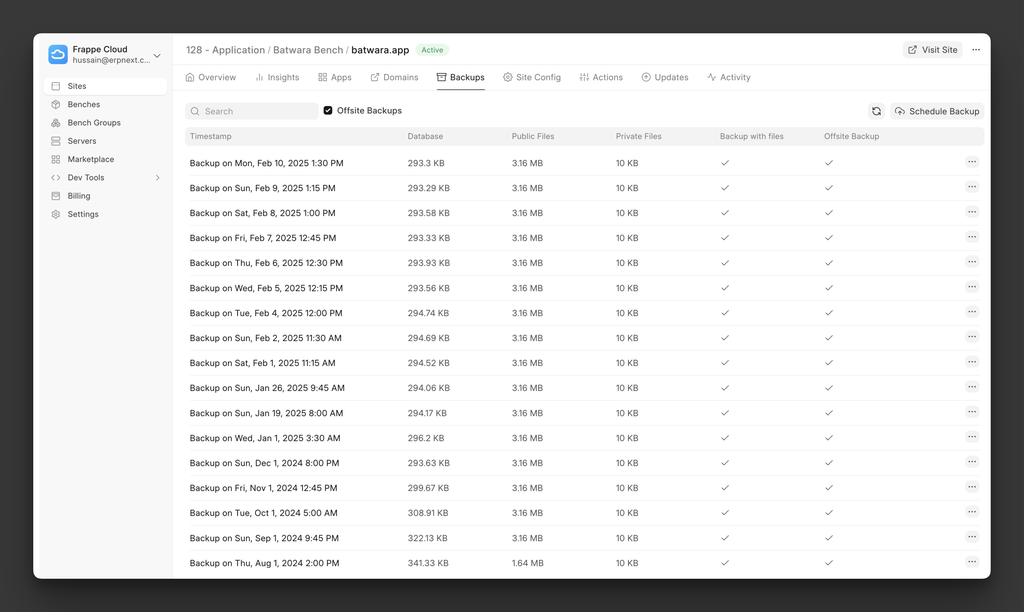Uncheck the Offsite Backups checkbox
1024x612 pixels.
tap(328, 111)
